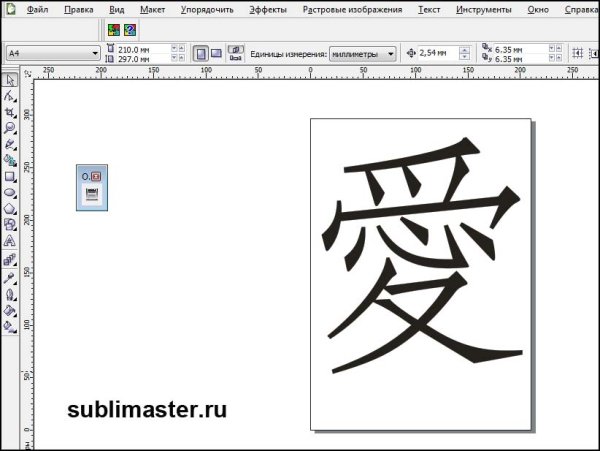Select the Rectangle tool
The height and width of the screenshot is (451, 600).
coord(10,177)
